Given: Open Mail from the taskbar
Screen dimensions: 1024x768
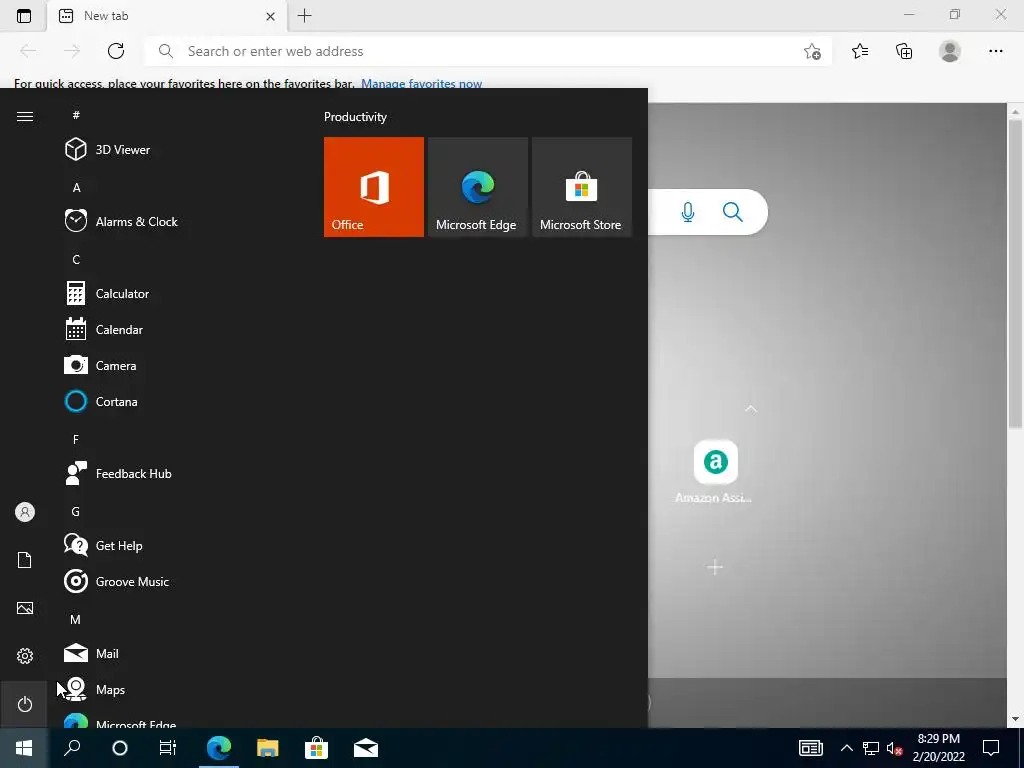Looking at the screenshot, I should pyautogui.click(x=366, y=748).
